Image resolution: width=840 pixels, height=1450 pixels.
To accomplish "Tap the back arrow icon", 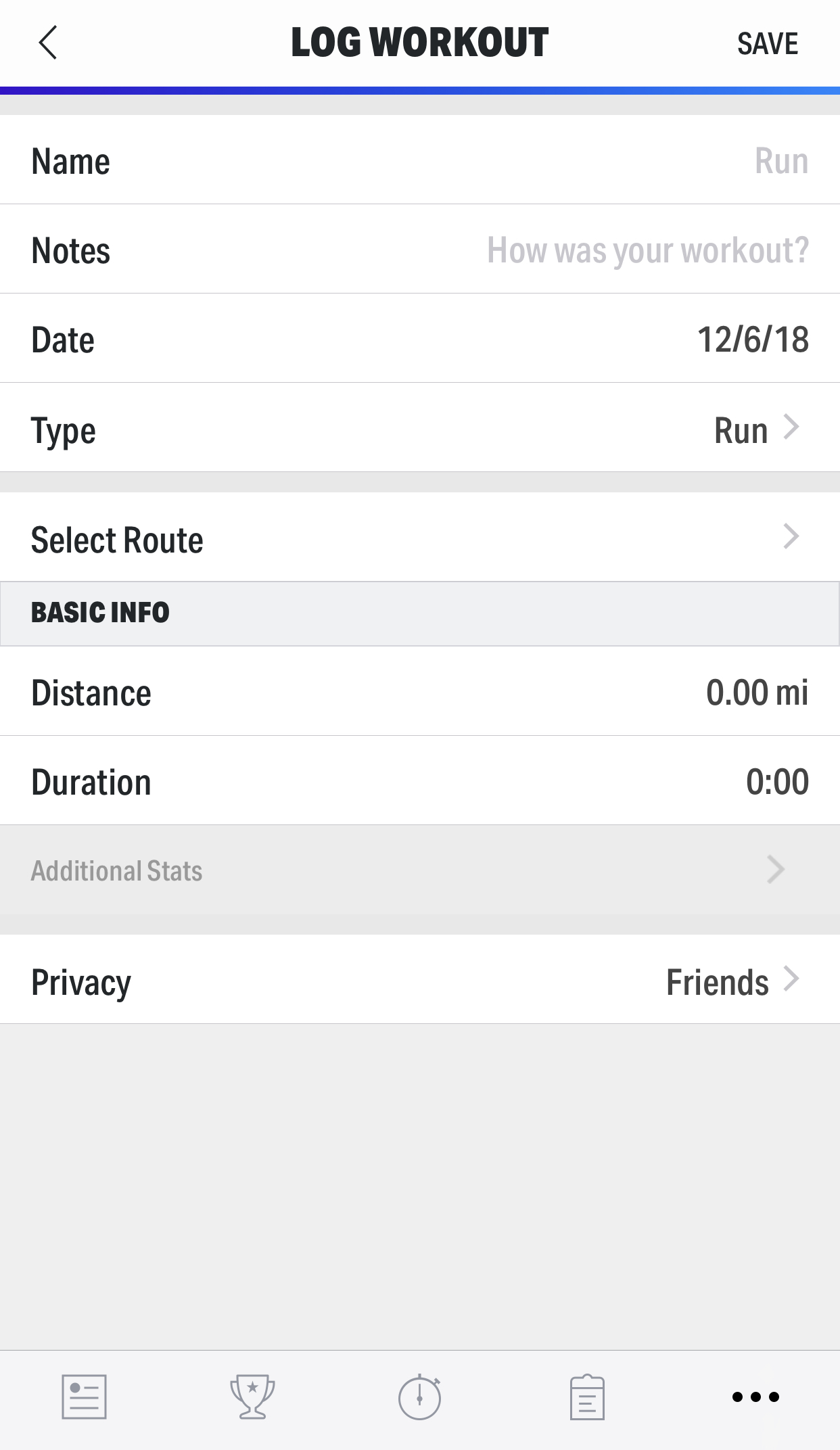I will tap(48, 43).
